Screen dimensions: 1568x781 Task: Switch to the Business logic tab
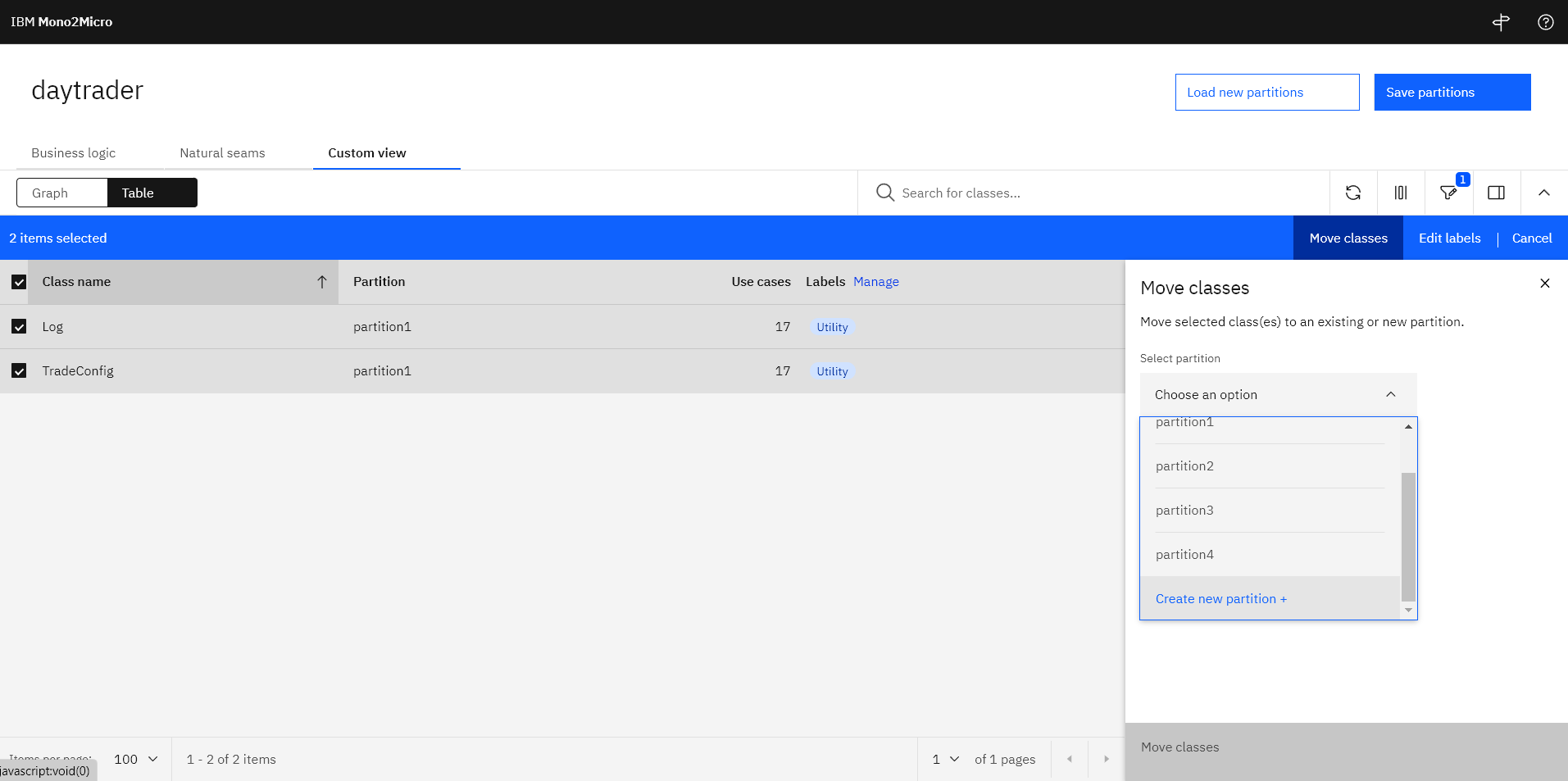point(73,152)
